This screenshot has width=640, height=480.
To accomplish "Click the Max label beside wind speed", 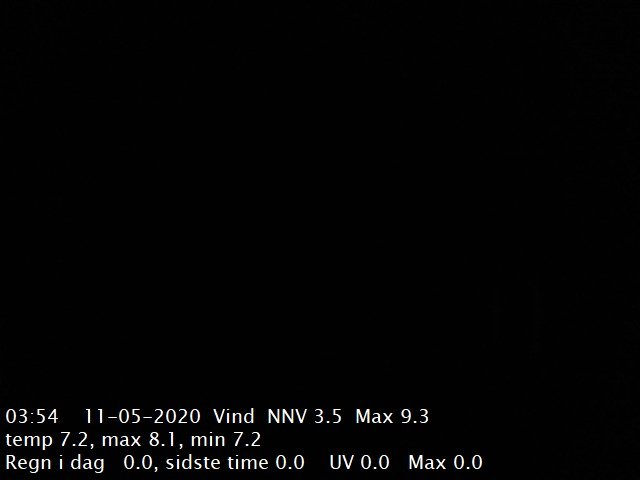I will tap(374, 417).
